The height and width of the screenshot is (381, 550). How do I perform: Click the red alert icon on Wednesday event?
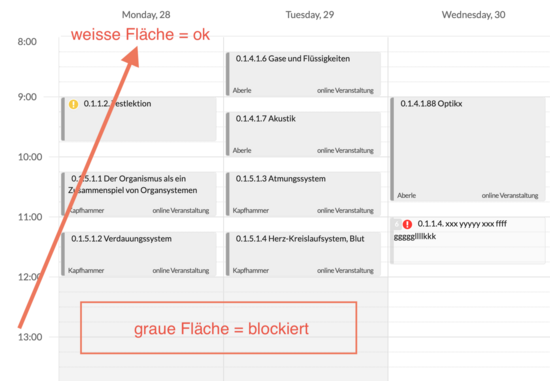[x=407, y=224]
